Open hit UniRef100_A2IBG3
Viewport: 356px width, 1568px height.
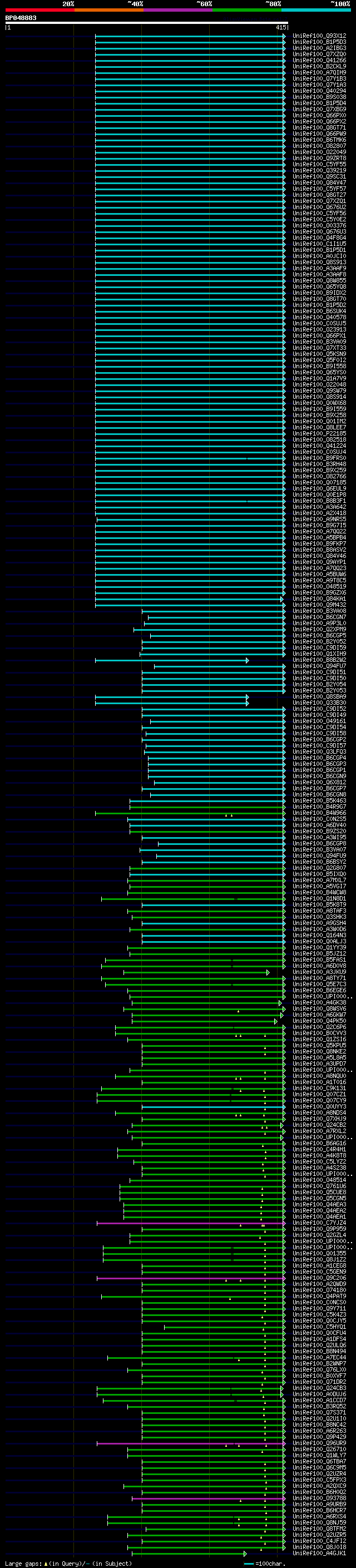pos(319,48)
